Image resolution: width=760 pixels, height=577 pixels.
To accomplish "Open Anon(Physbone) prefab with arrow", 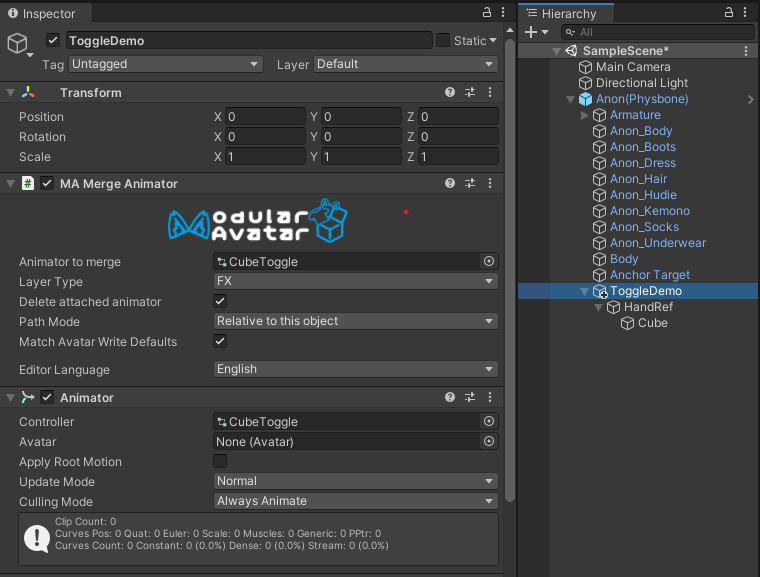I will 751,99.
